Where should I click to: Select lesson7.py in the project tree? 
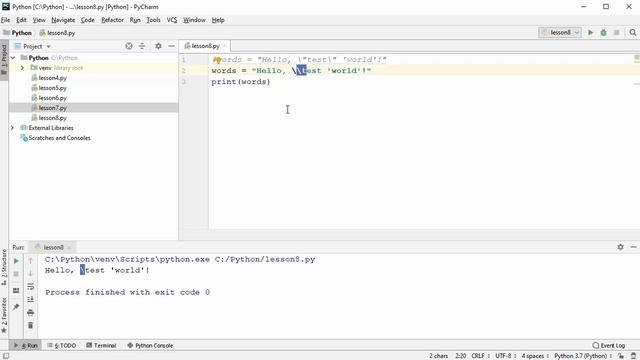pyautogui.click(x=52, y=108)
